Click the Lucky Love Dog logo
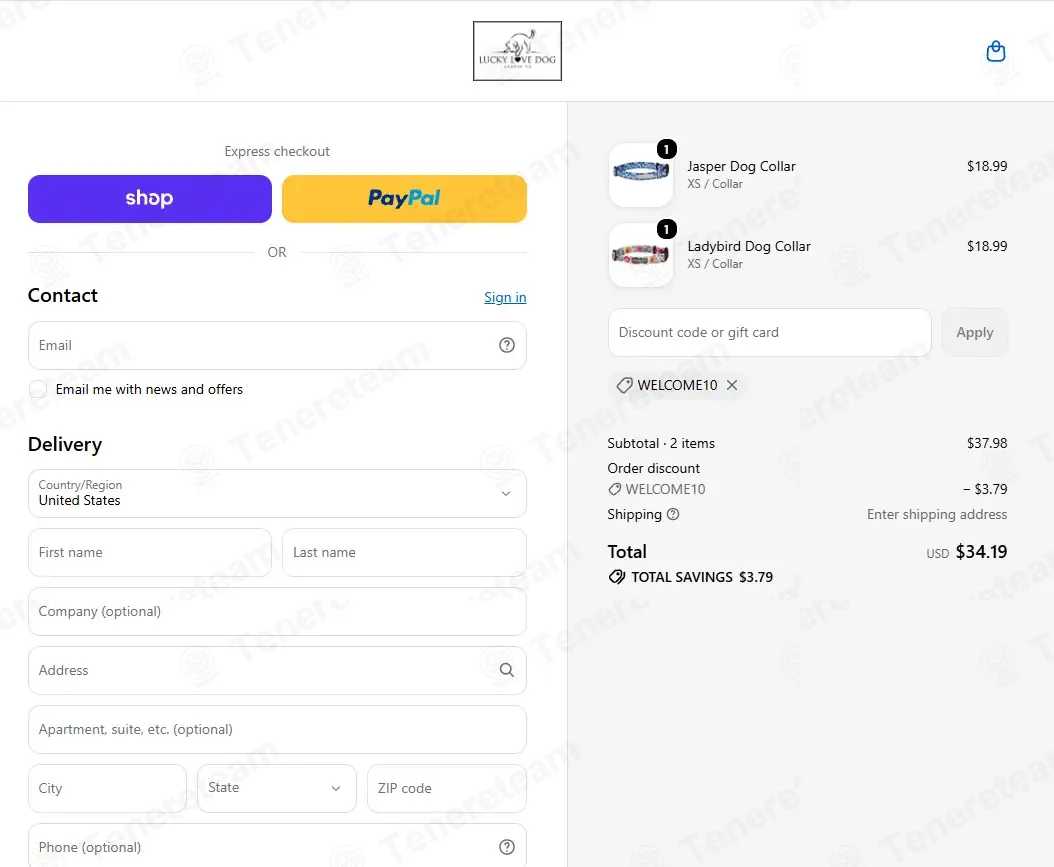 click(x=517, y=51)
